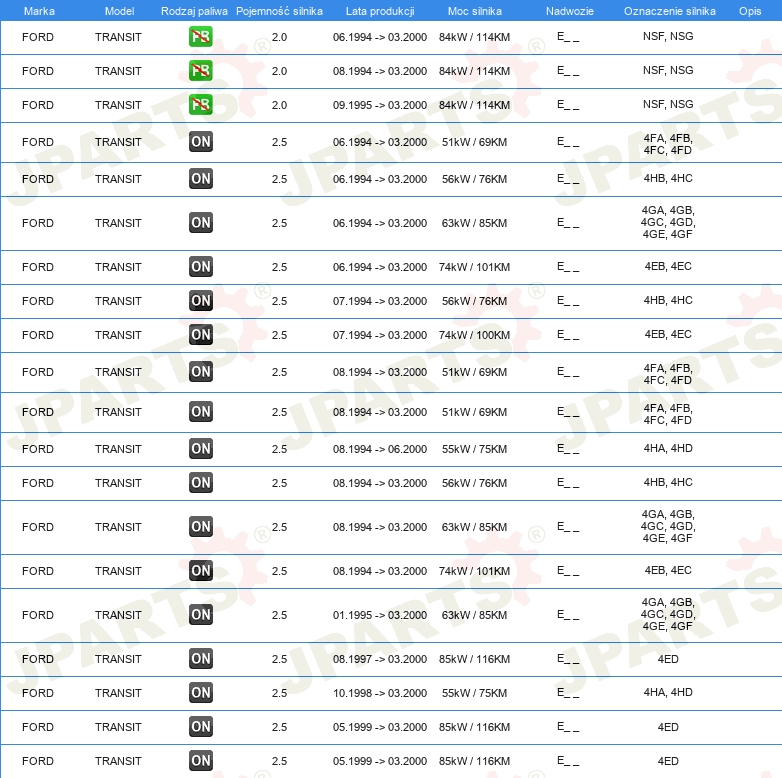Click the 2.5 engine capacity in the 08.1997 row
The width and height of the screenshot is (782, 778).
(279, 659)
